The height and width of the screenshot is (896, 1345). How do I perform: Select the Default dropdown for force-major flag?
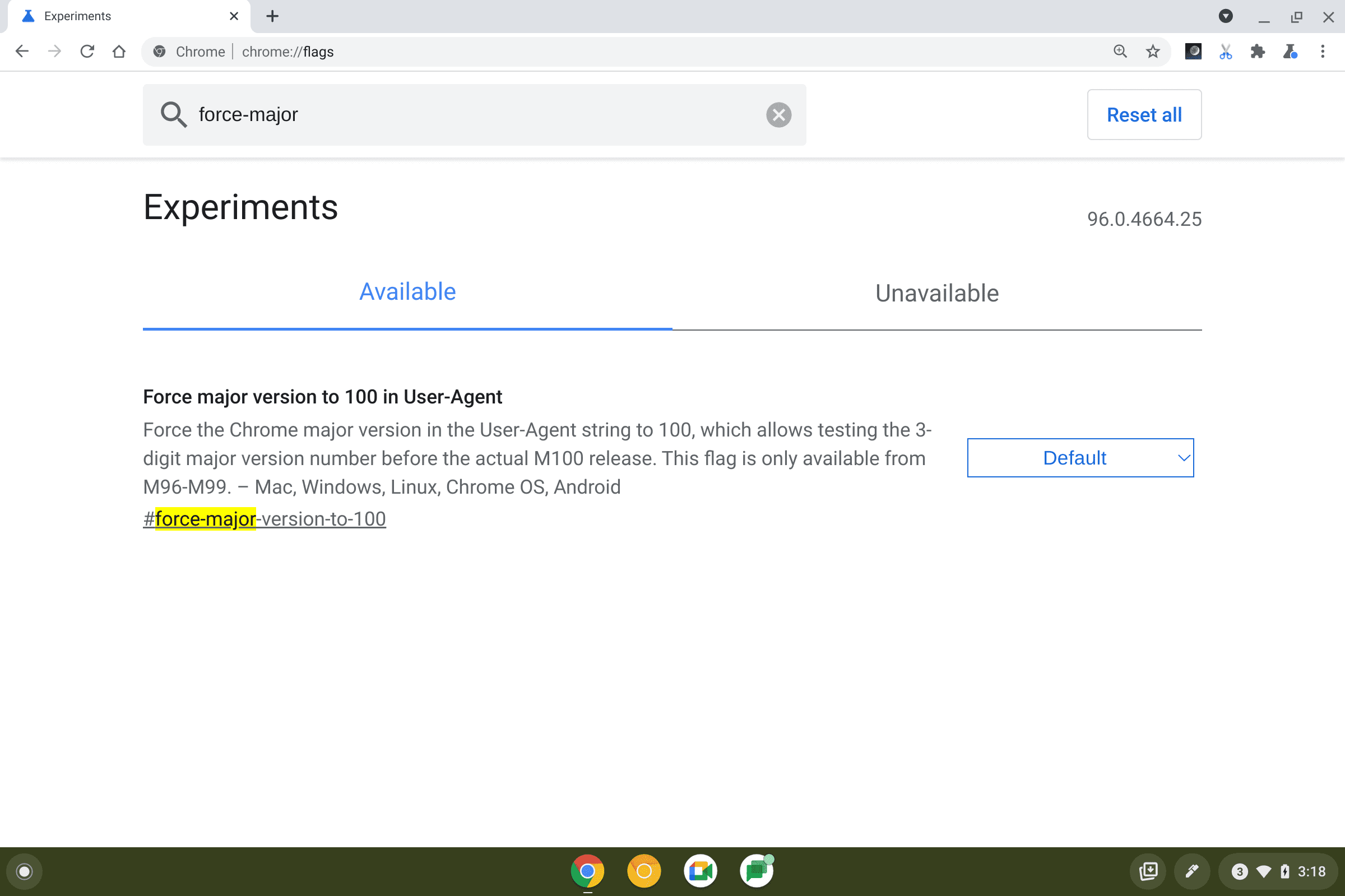click(1080, 457)
